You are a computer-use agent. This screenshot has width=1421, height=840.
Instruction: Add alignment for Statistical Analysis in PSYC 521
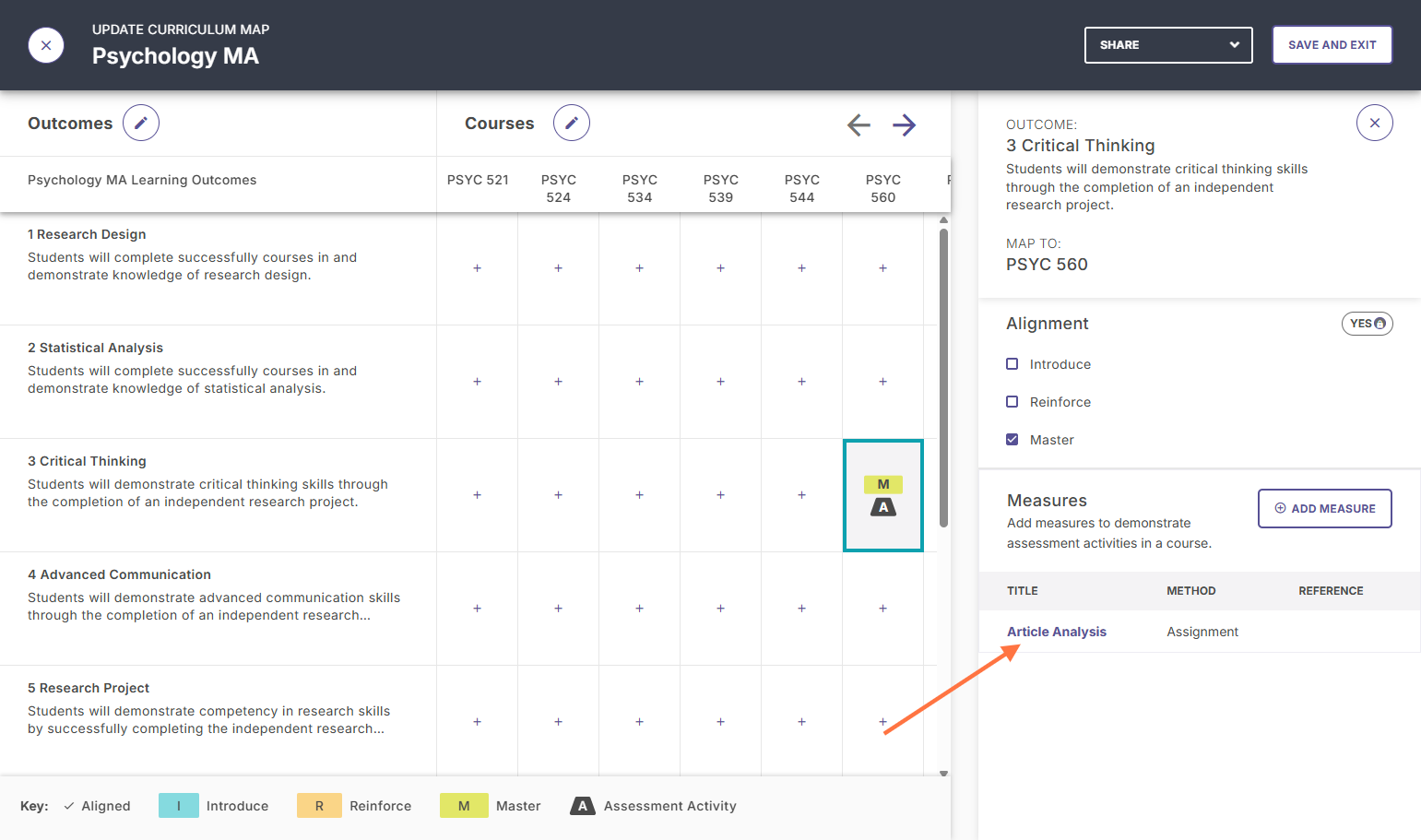coord(477,382)
